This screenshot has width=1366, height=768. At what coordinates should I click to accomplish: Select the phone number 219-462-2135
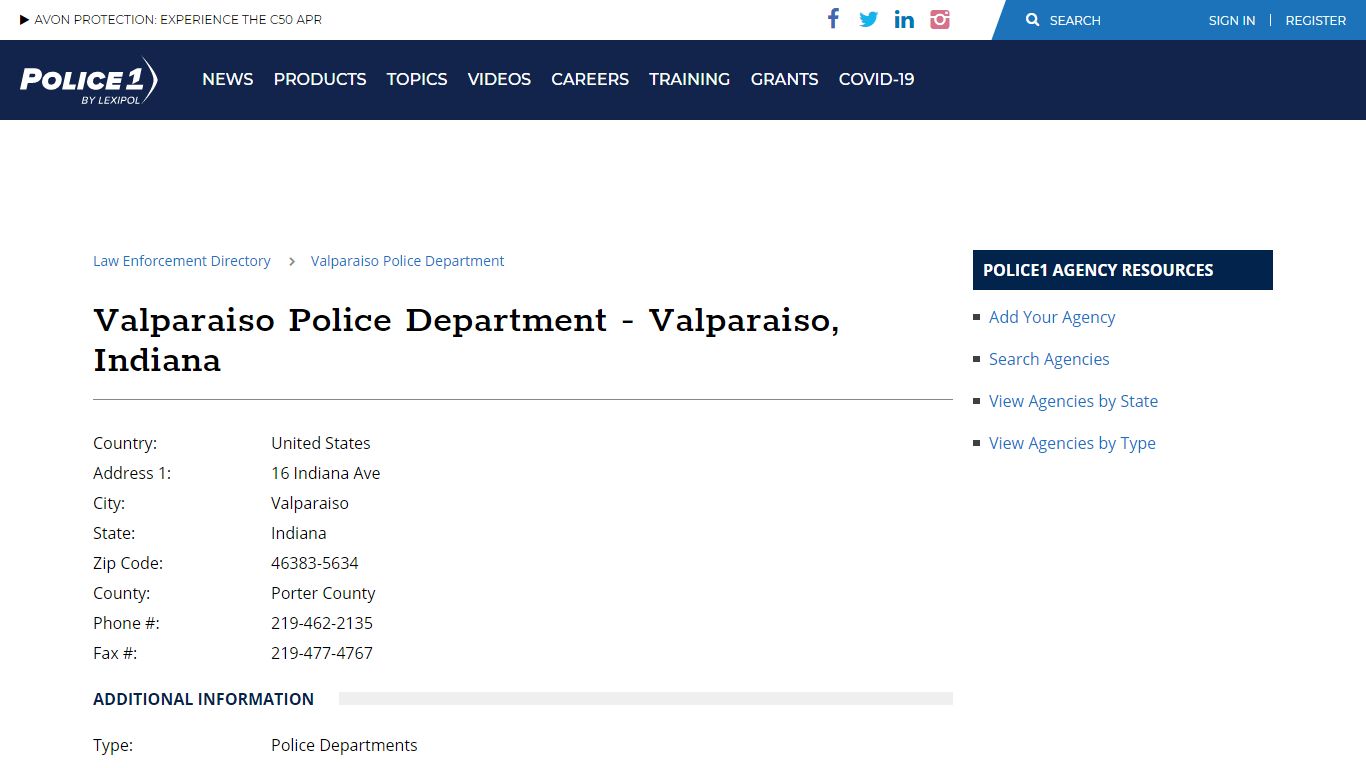point(322,623)
